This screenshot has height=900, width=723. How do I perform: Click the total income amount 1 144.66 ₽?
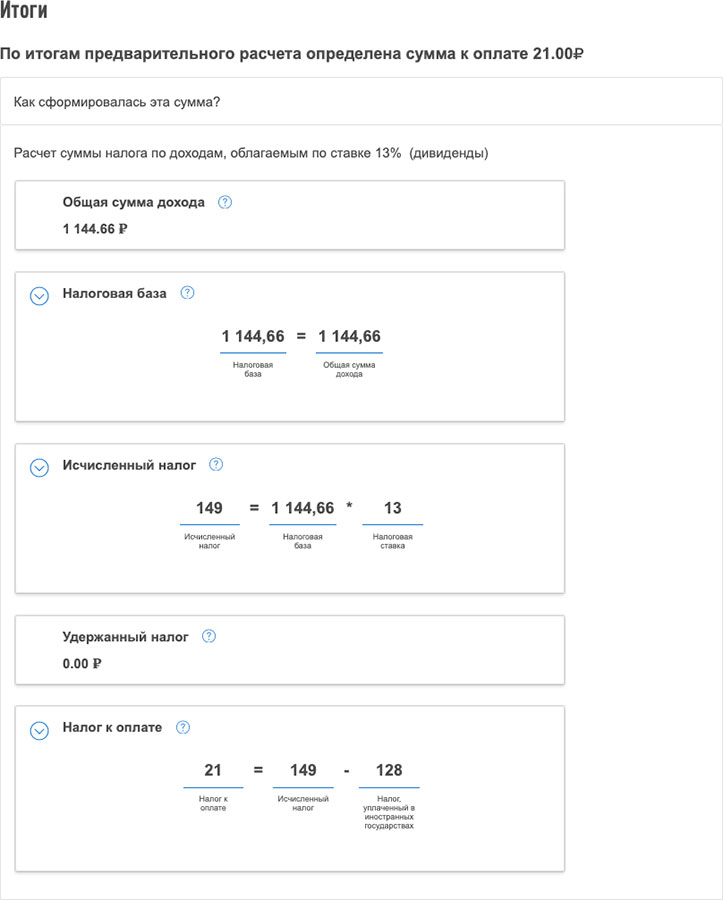tap(95, 228)
